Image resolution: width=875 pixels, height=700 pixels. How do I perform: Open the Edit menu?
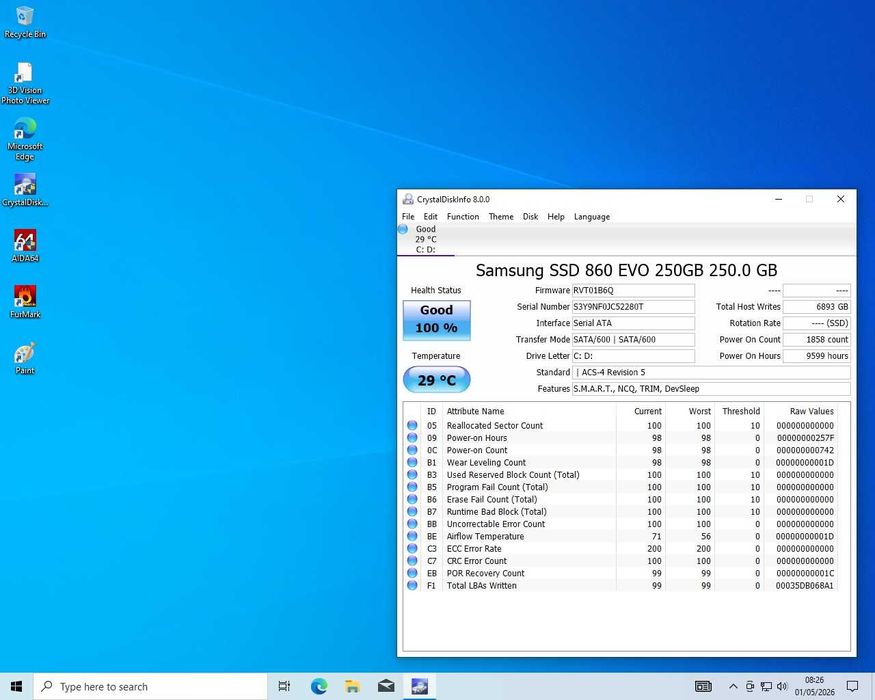(x=430, y=217)
